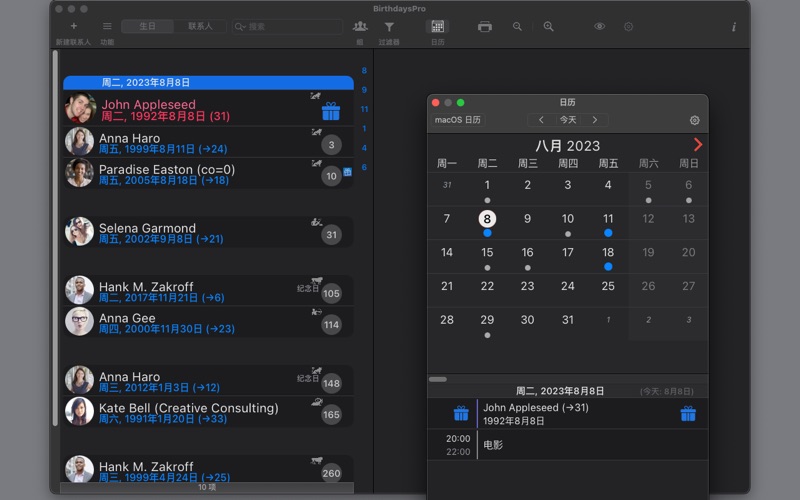Expand calendar with the red chevron arrow
Screen dimensions: 800x500
pos(697,145)
